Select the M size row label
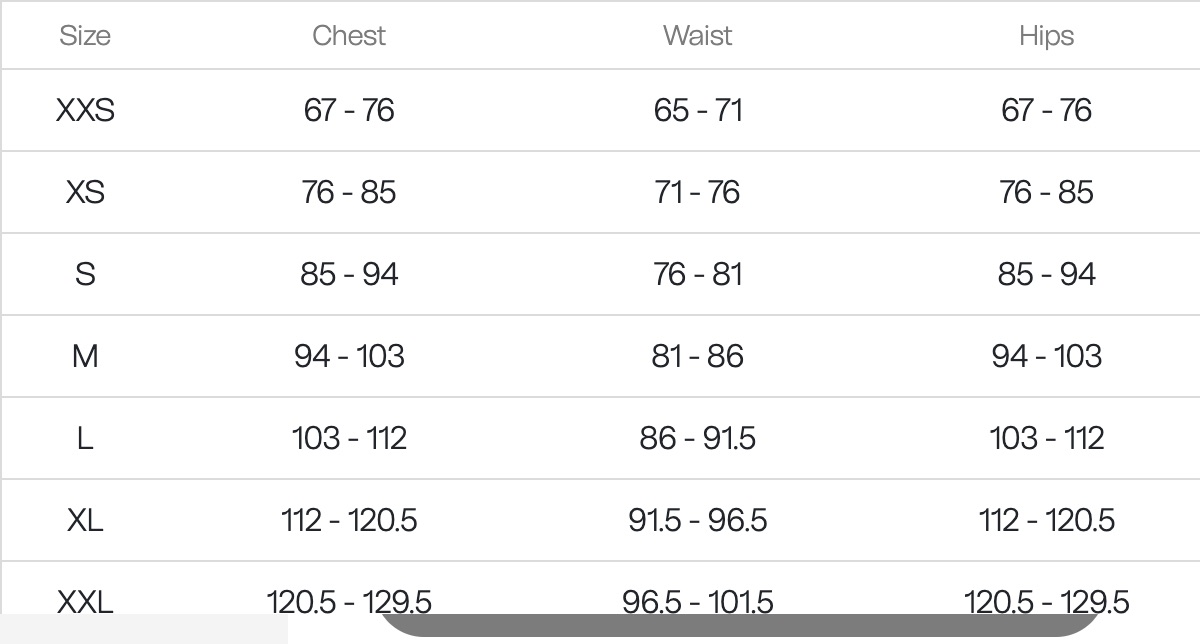 [x=85, y=356]
